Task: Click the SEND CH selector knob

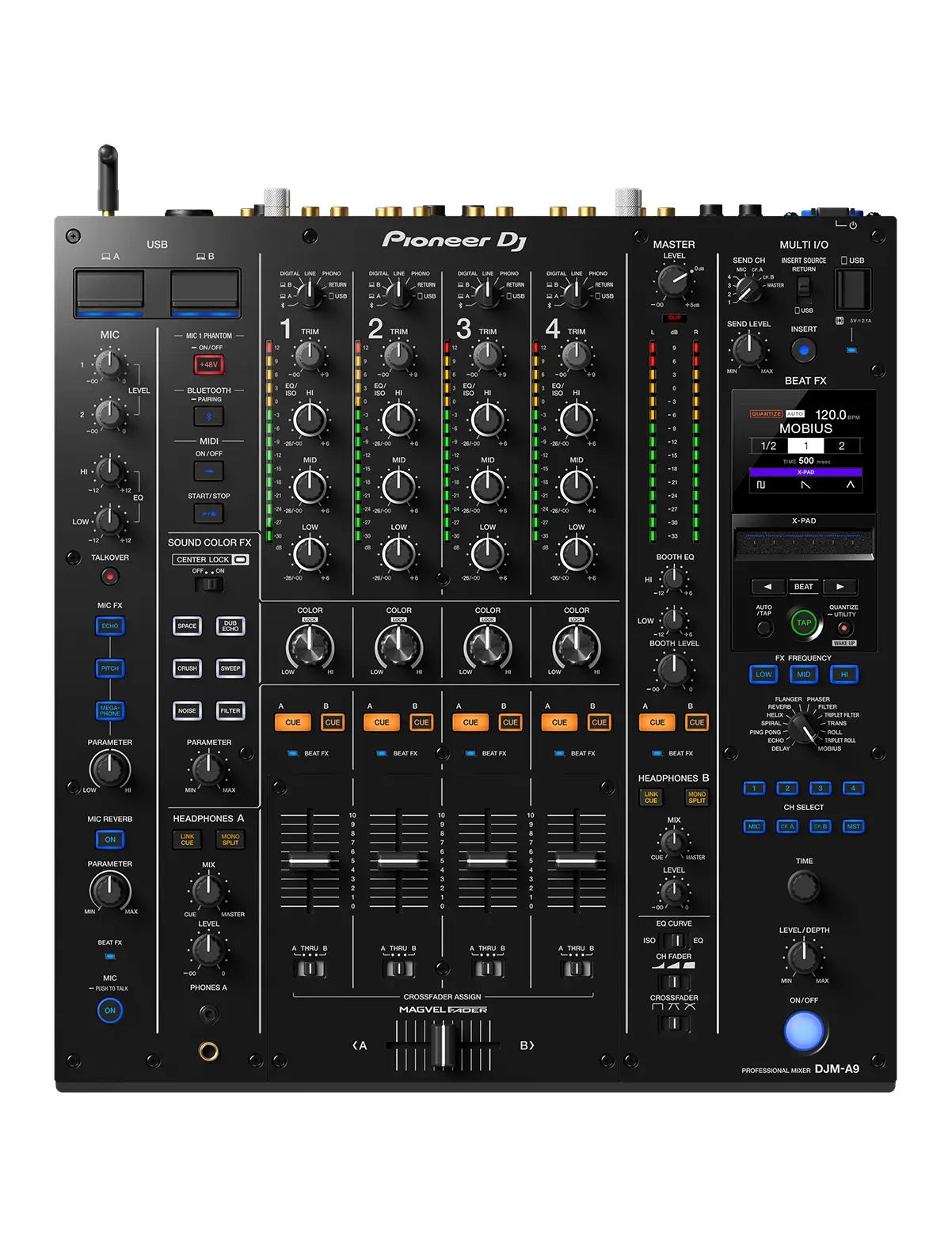Action: point(748,291)
